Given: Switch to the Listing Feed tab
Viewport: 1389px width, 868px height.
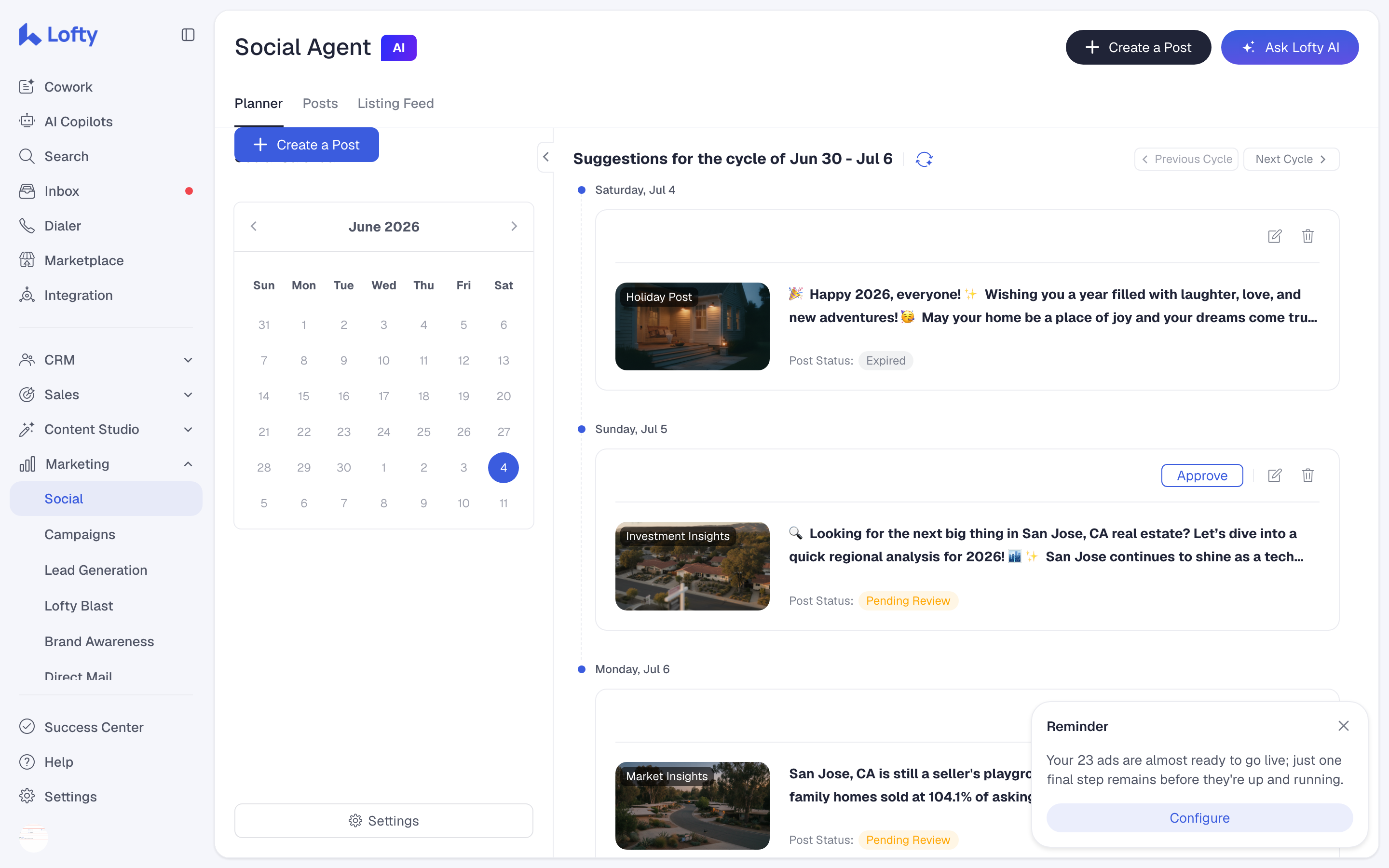Looking at the screenshot, I should 395,103.
